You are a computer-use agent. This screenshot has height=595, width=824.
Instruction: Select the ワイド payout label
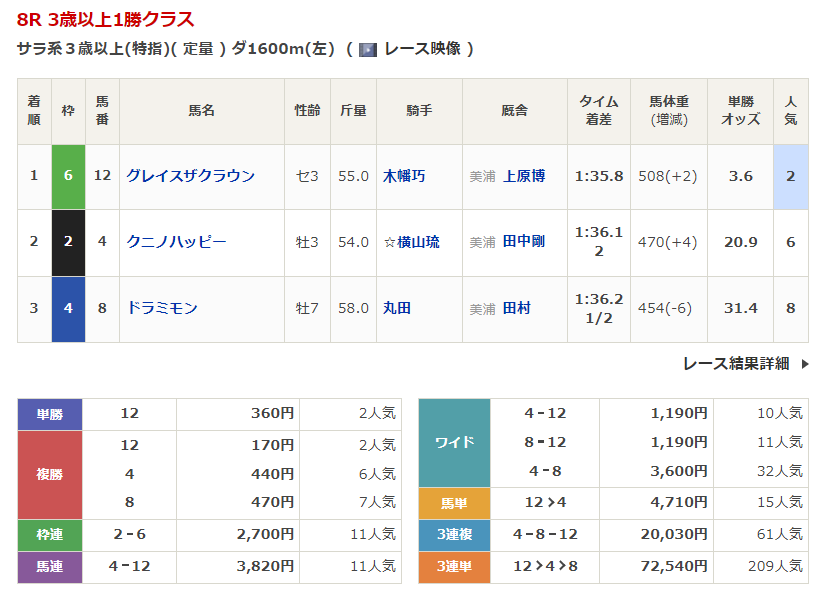tap(454, 442)
